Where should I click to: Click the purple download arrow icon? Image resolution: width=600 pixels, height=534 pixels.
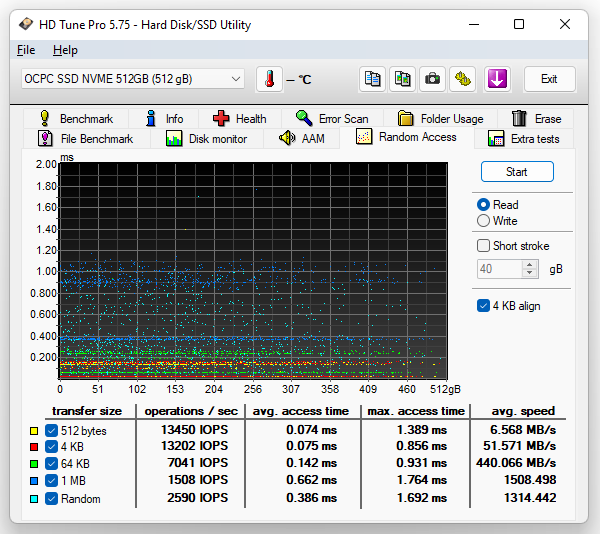[497, 79]
